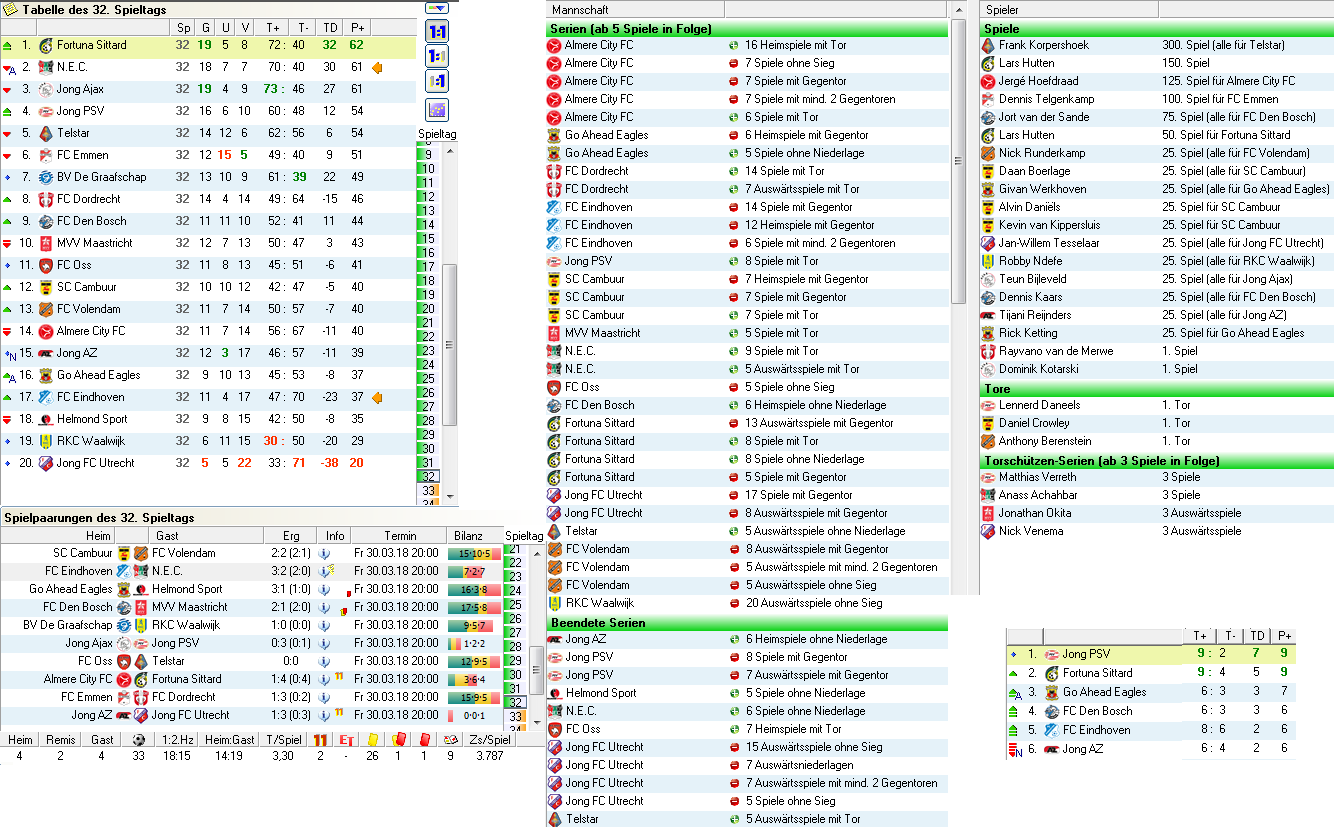Open info icon for Jong Ajax vs Jong PSV

(324, 643)
